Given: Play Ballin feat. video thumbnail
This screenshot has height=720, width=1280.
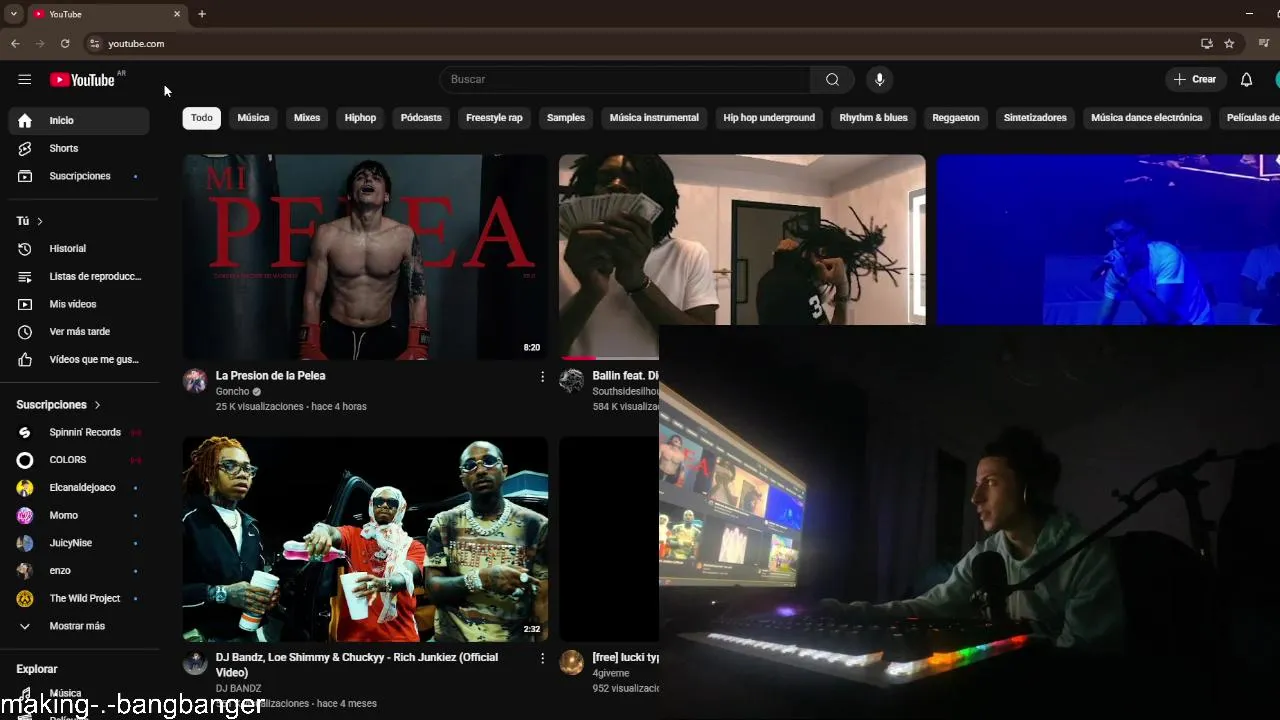Looking at the screenshot, I should (742, 240).
